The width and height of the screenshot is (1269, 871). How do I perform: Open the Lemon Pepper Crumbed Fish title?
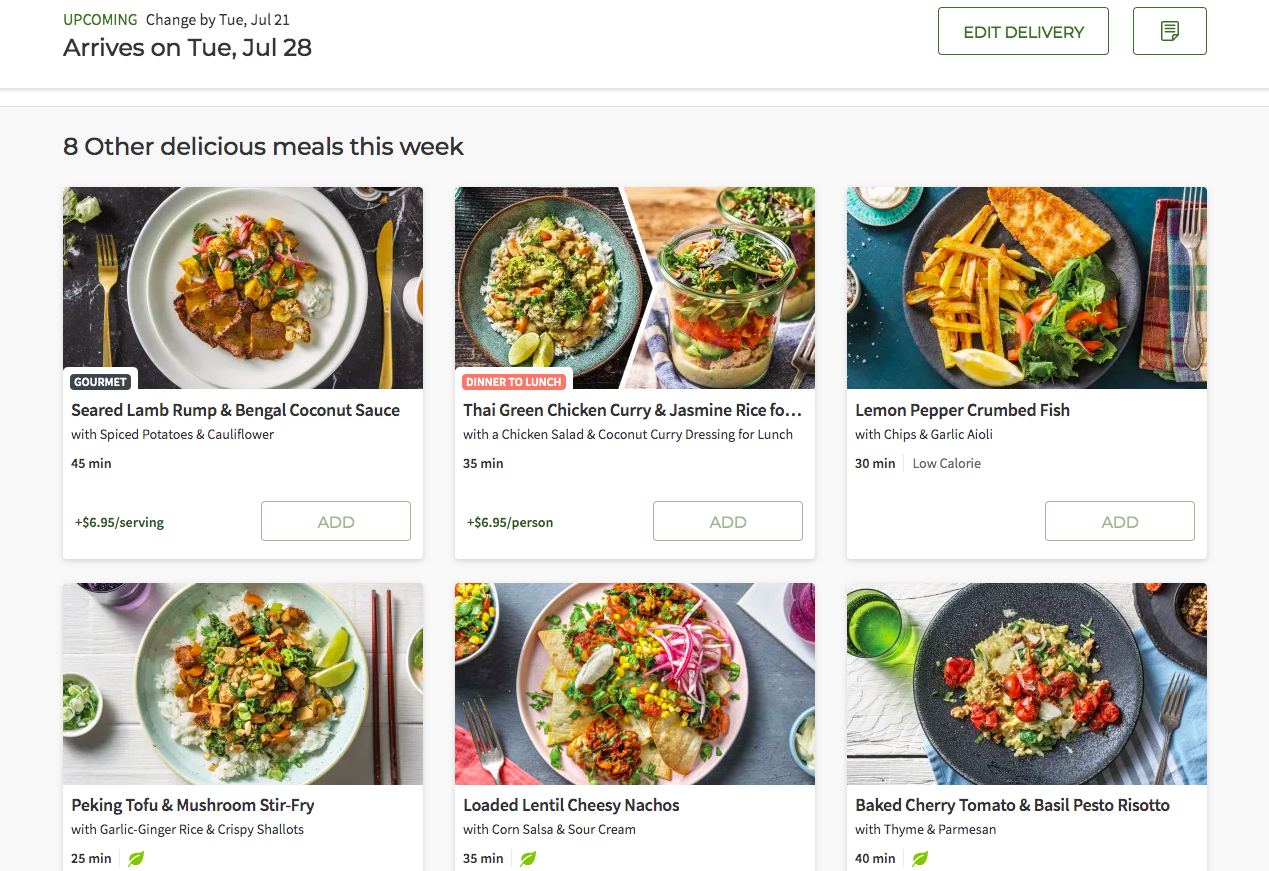point(962,410)
